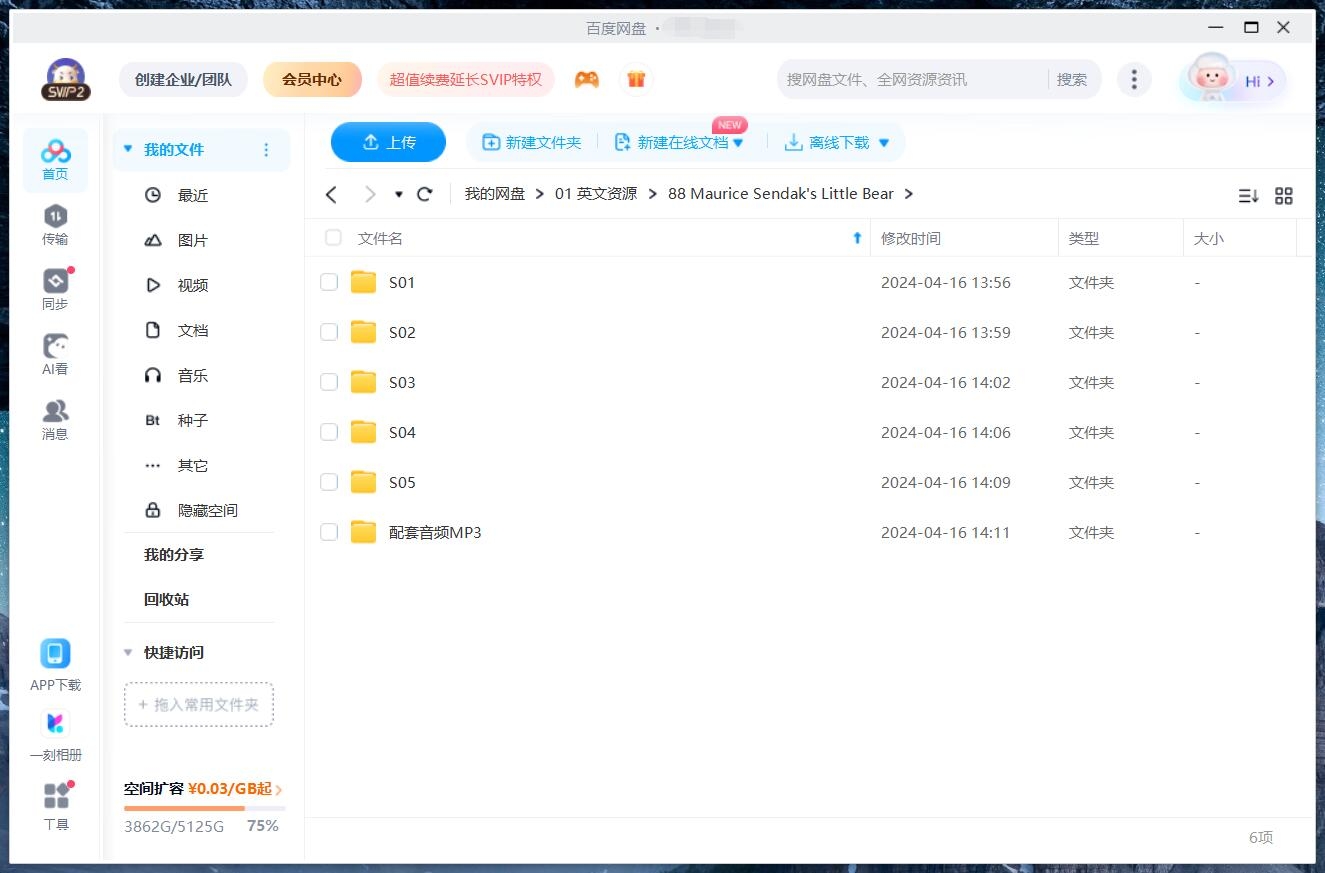Expand the 新建在线文档 dropdown arrow
Screen dimensions: 1325x873
(737, 142)
